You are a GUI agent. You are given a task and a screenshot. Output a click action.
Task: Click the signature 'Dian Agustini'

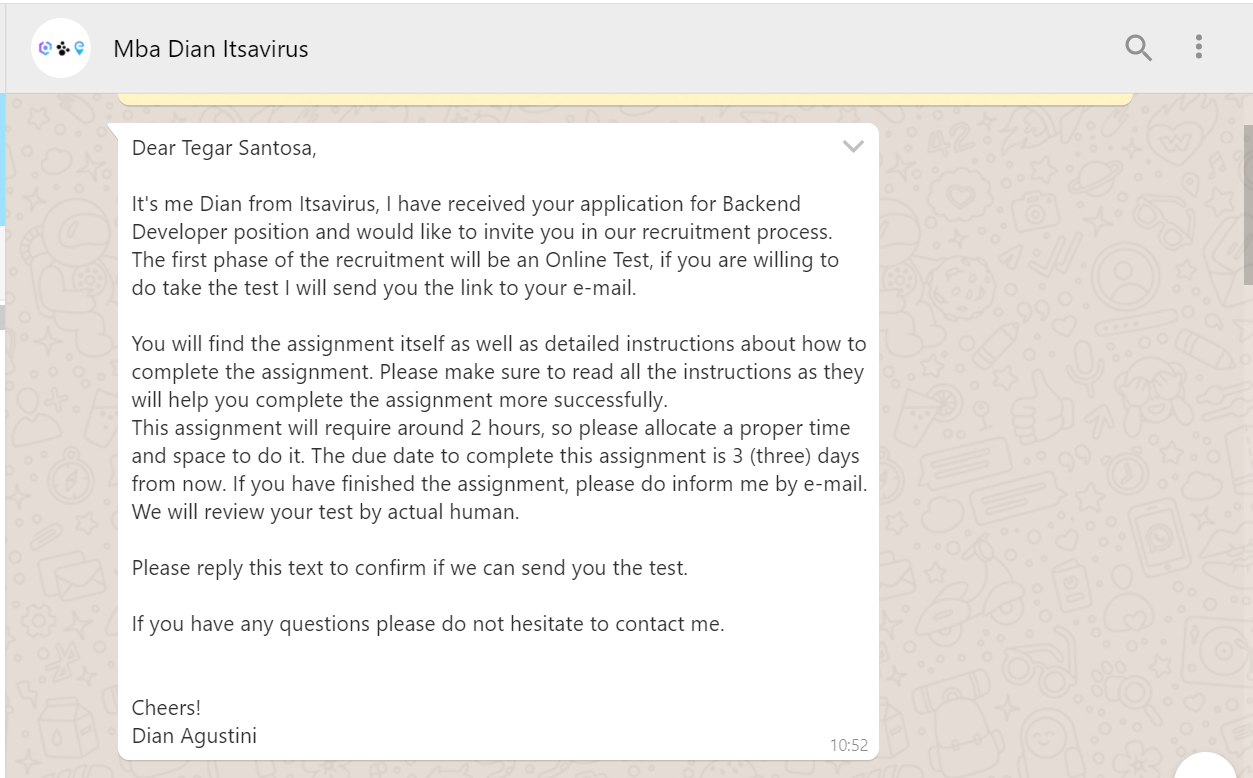[x=194, y=736]
